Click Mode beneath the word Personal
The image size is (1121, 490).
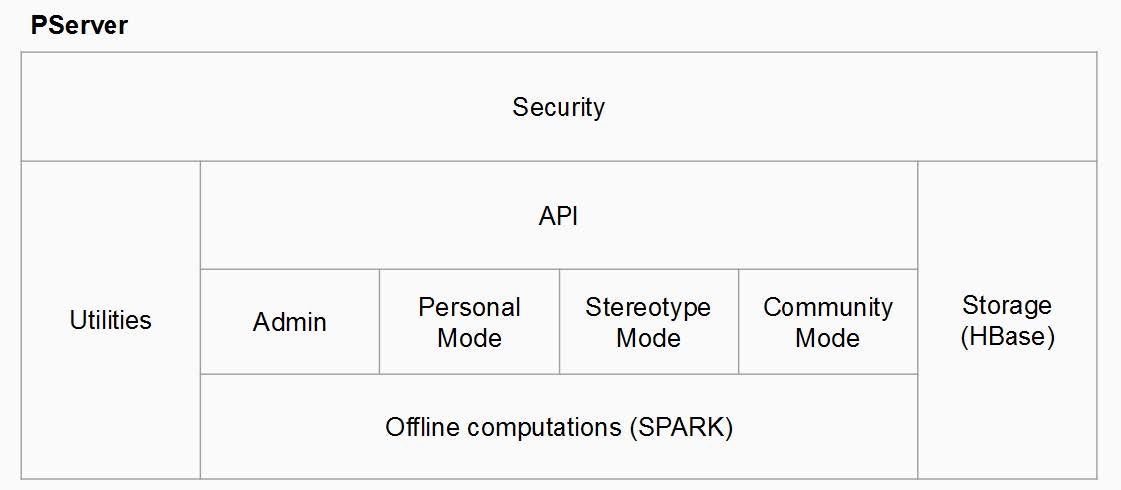coord(469,338)
